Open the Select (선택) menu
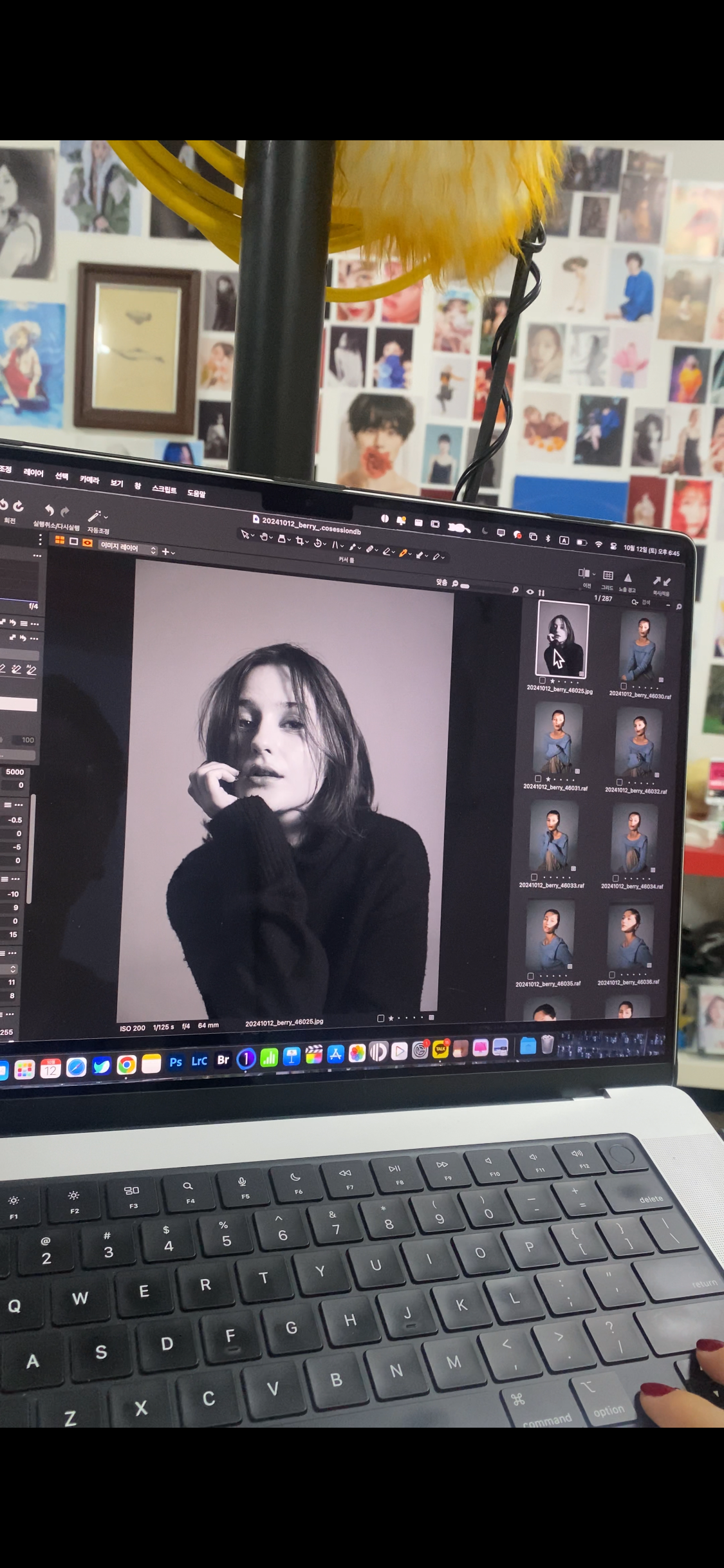This screenshot has width=724, height=1568. pyautogui.click(x=62, y=476)
